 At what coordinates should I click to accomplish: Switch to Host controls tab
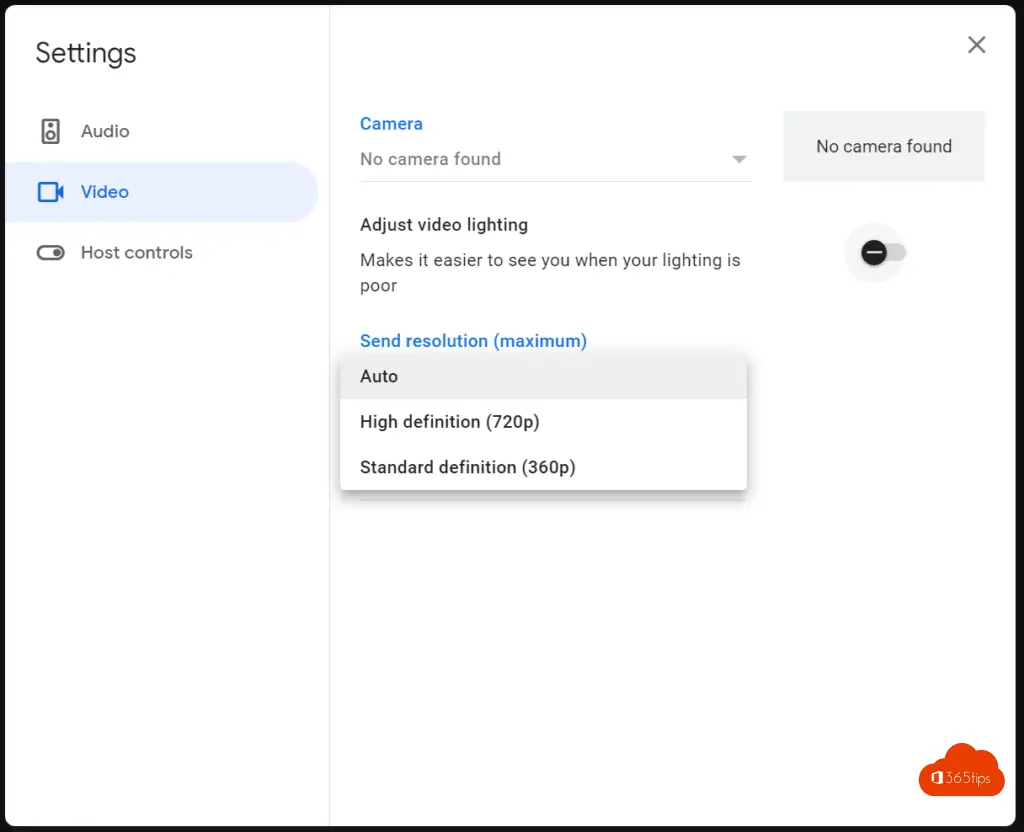pyautogui.click(x=136, y=253)
